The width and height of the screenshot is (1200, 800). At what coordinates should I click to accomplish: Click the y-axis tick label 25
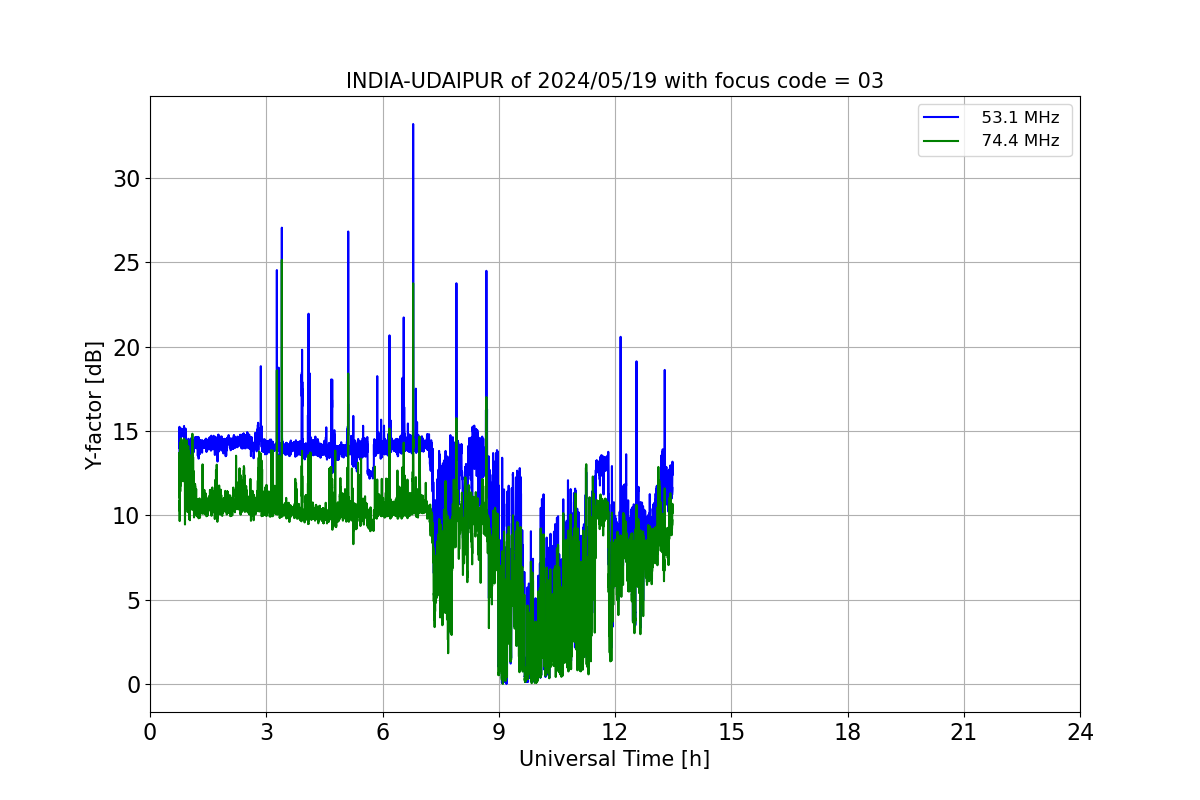click(x=128, y=263)
